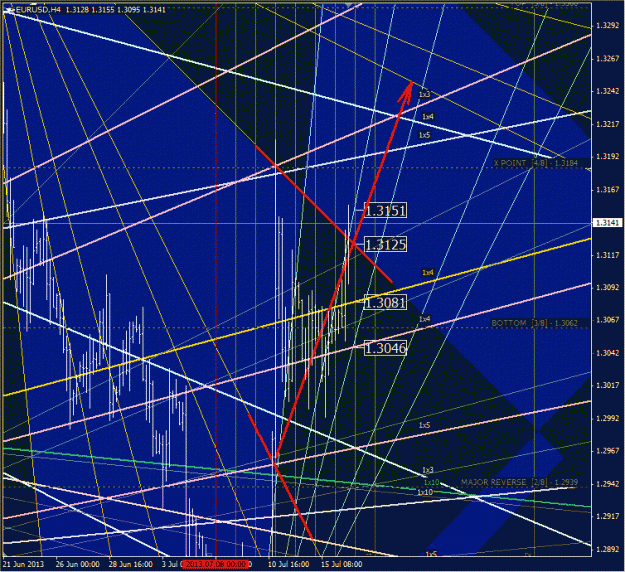Screen dimensions: 625x572
Task: Select the X POINT [4/8] - 1.3184 label
Action: coord(536,163)
